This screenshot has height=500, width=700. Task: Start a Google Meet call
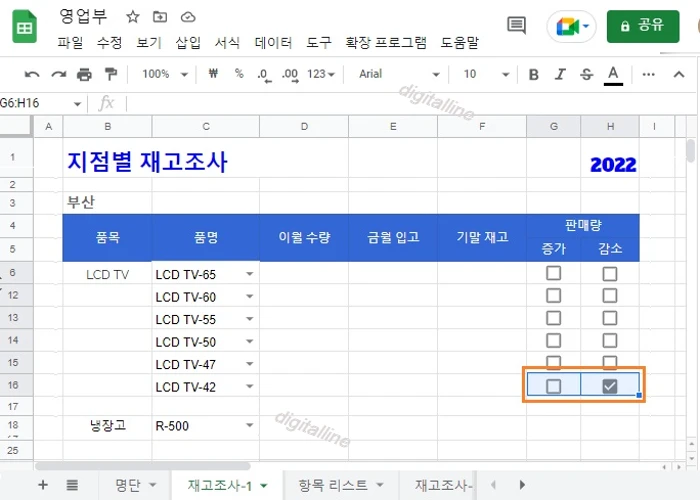572,26
